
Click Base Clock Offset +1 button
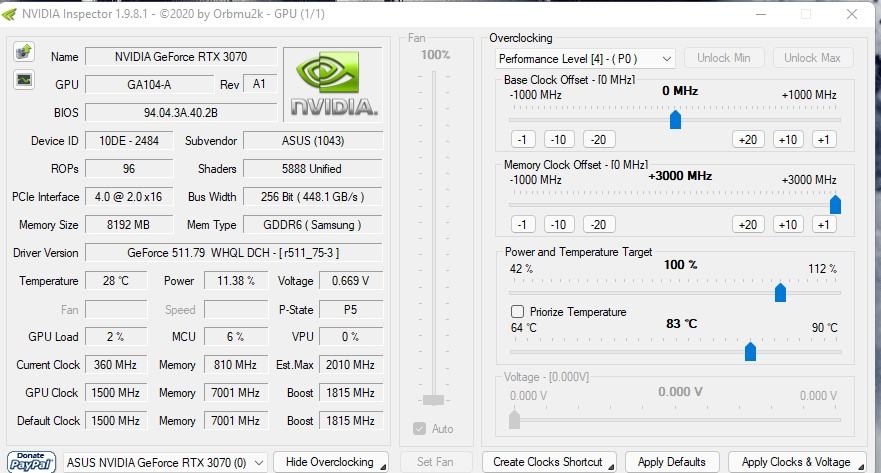tap(824, 139)
